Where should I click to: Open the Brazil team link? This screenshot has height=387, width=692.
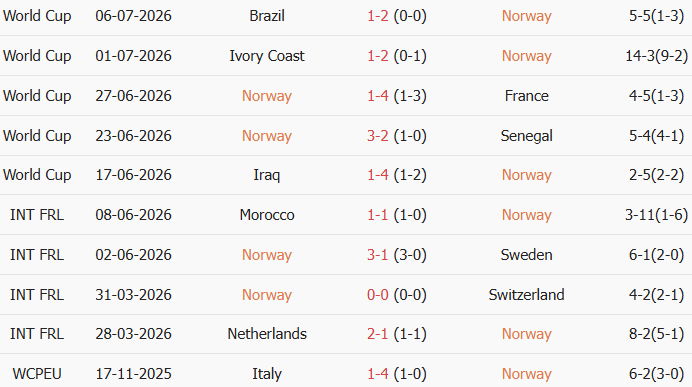click(267, 16)
